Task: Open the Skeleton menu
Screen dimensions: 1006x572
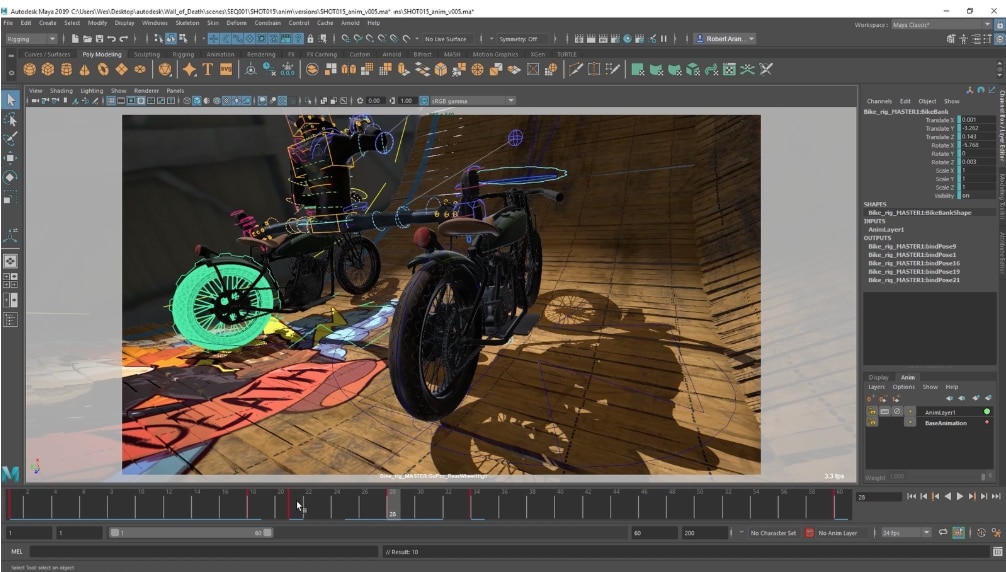Action: [187, 22]
